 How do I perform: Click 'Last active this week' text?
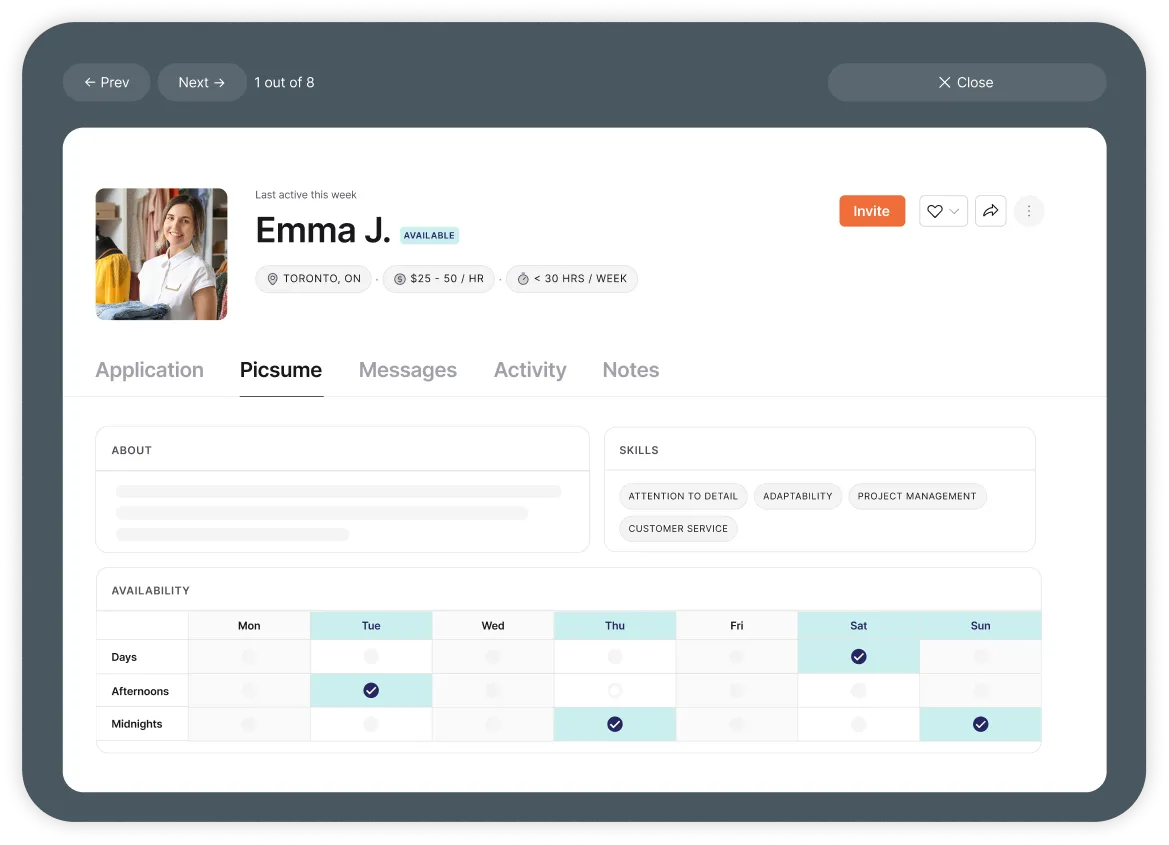tap(306, 195)
